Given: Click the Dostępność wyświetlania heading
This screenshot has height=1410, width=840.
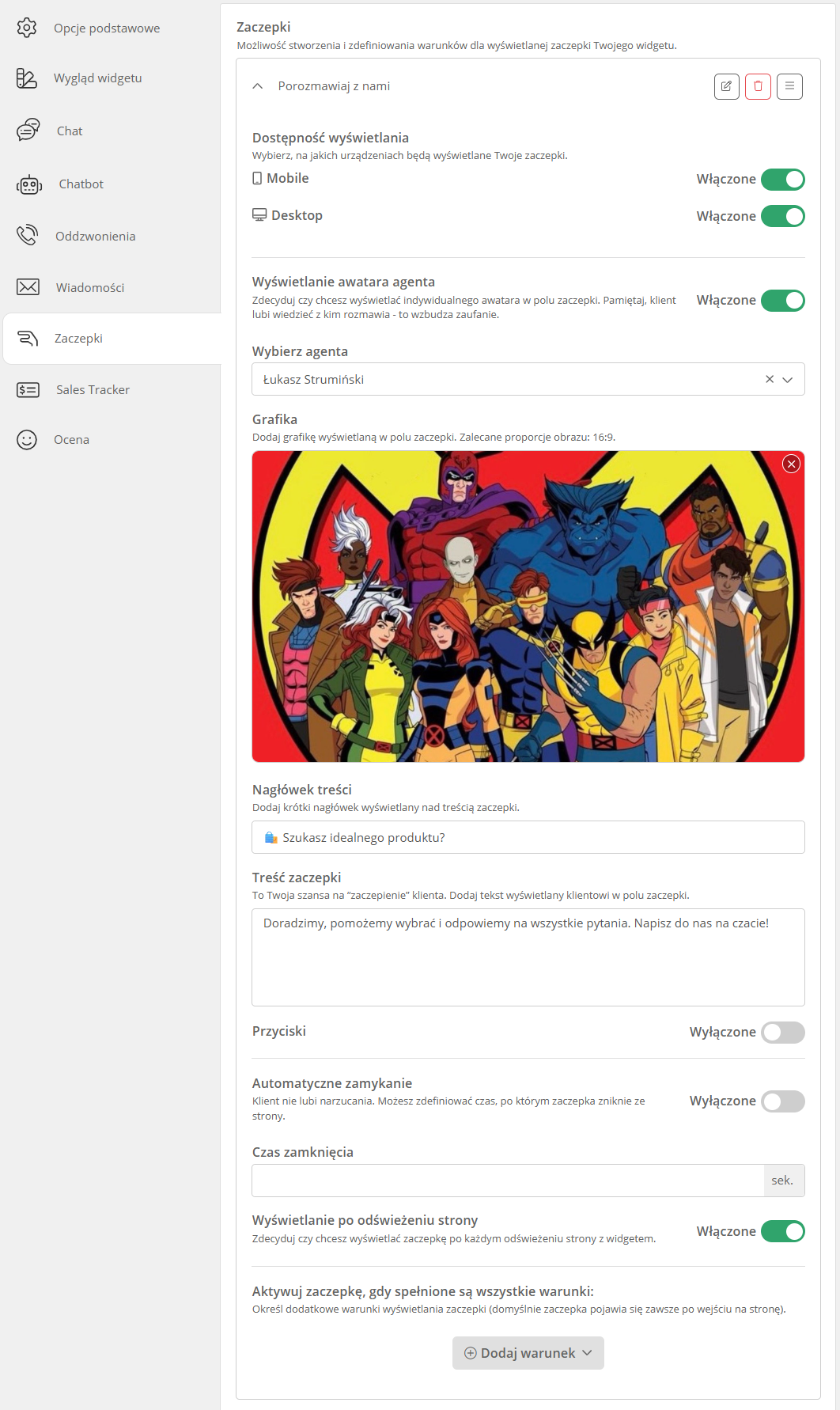Looking at the screenshot, I should click(331, 138).
